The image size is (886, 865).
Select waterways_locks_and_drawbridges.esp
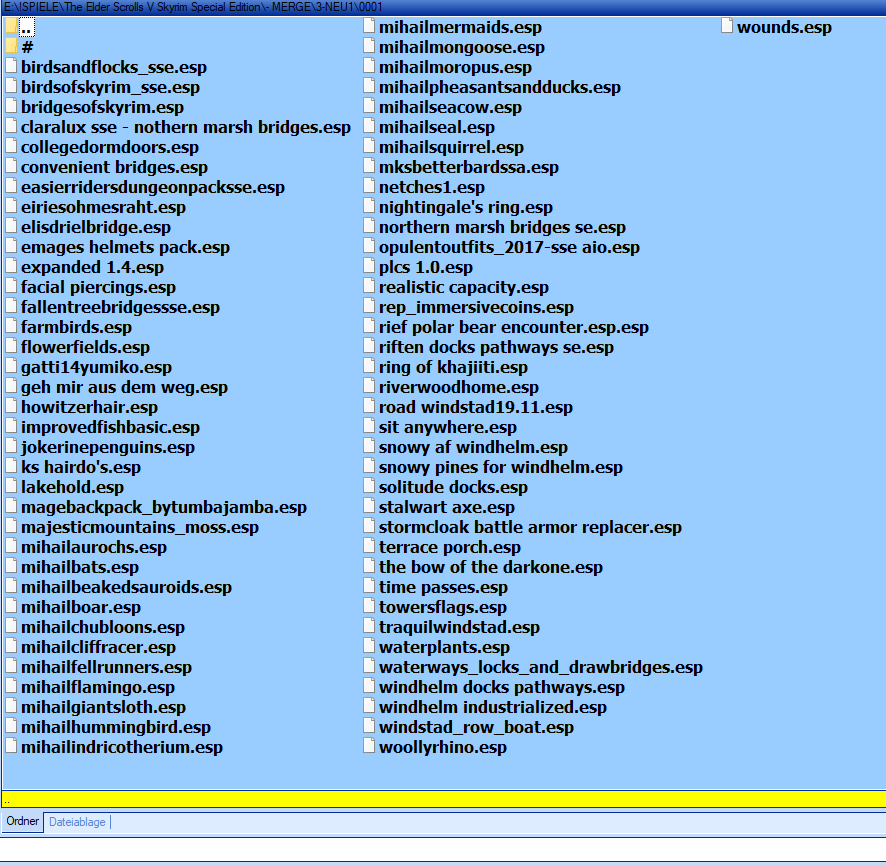pos(541,667)
